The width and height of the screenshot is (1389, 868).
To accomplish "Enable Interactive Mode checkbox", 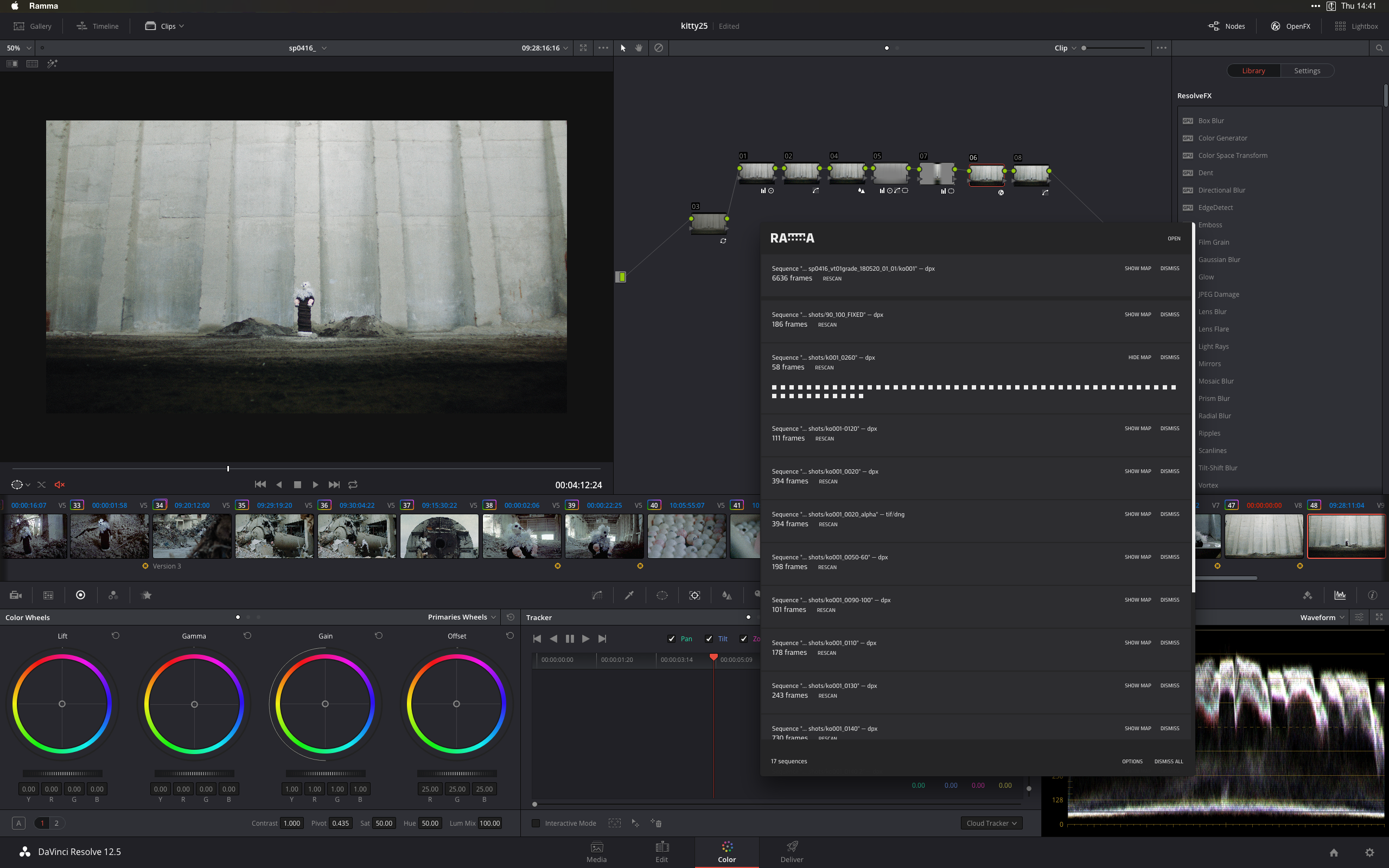I will tap(536, 823).
